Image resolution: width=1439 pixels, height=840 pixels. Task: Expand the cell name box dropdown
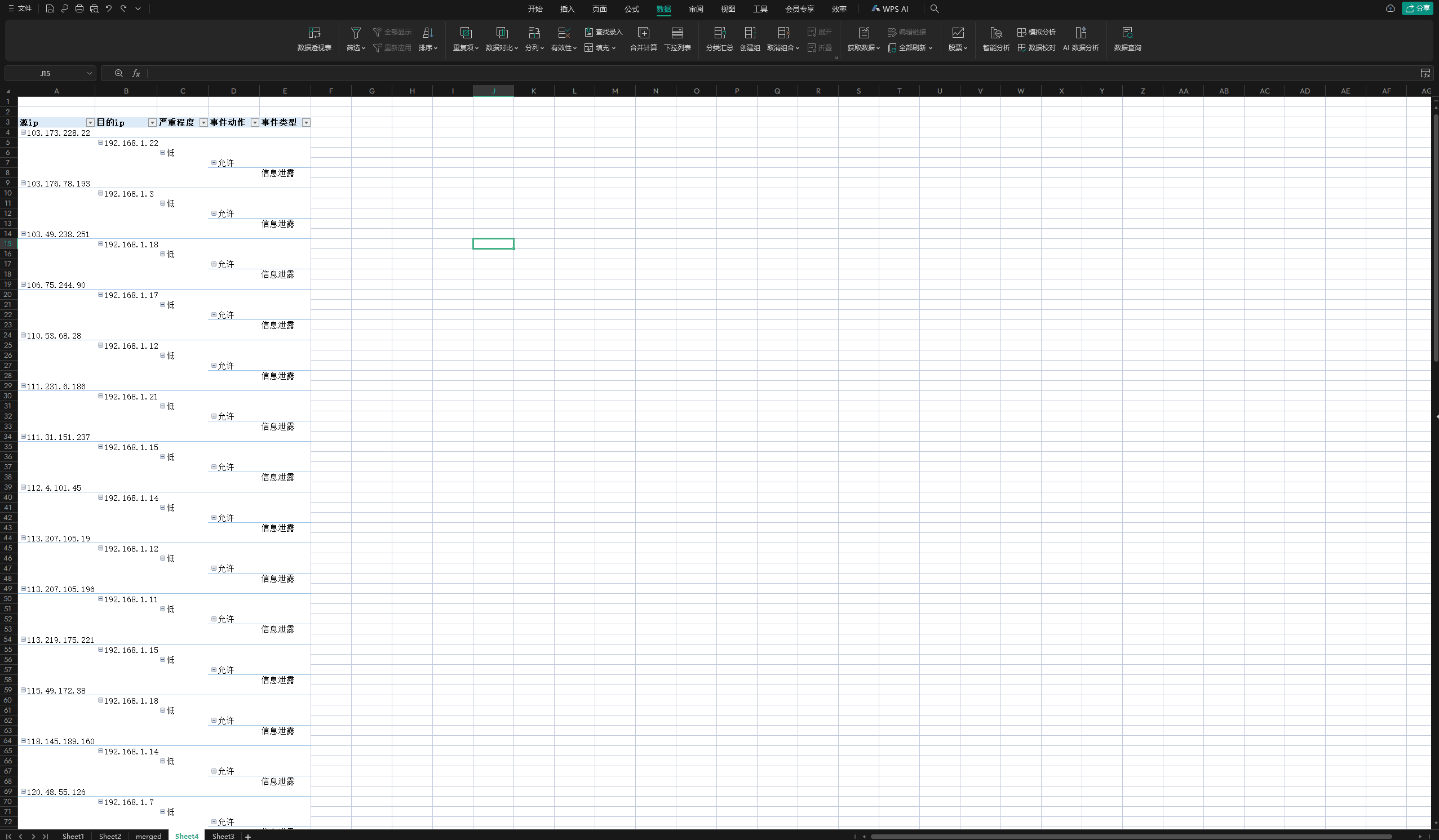89,73
